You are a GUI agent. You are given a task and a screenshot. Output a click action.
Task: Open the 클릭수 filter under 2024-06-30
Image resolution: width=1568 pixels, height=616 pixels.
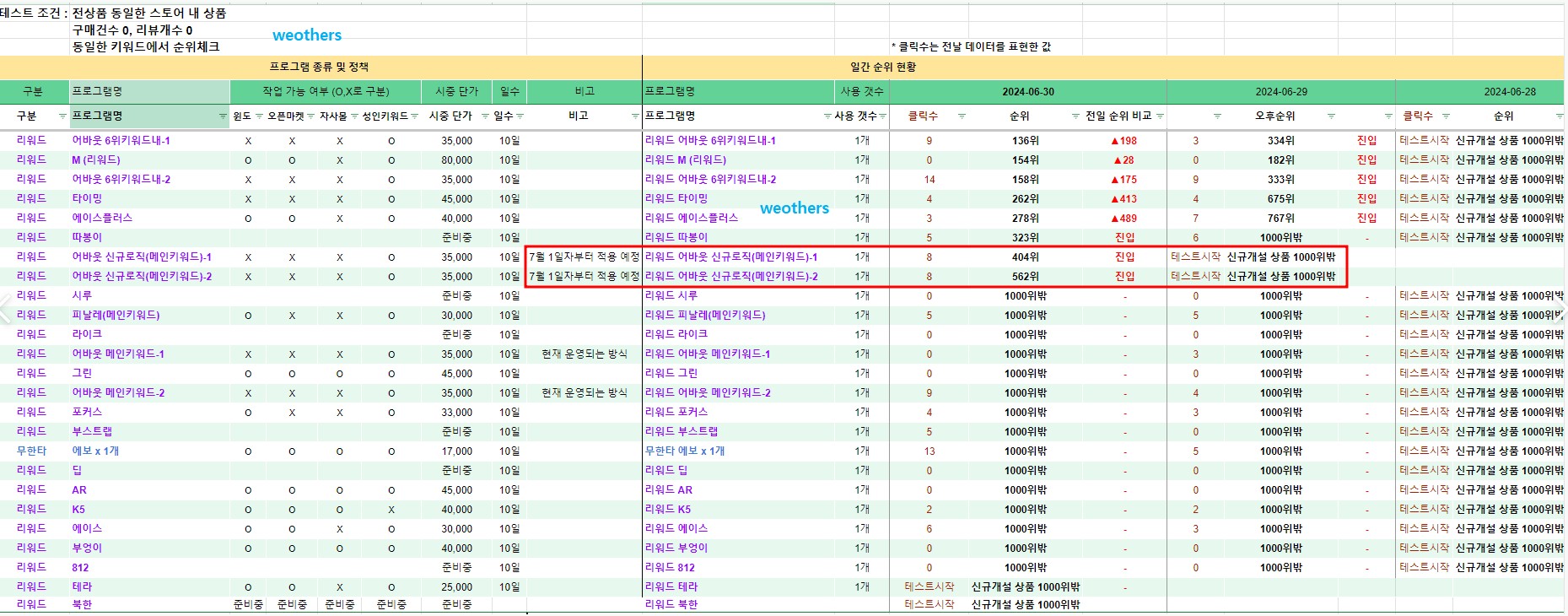pos(962,116)
